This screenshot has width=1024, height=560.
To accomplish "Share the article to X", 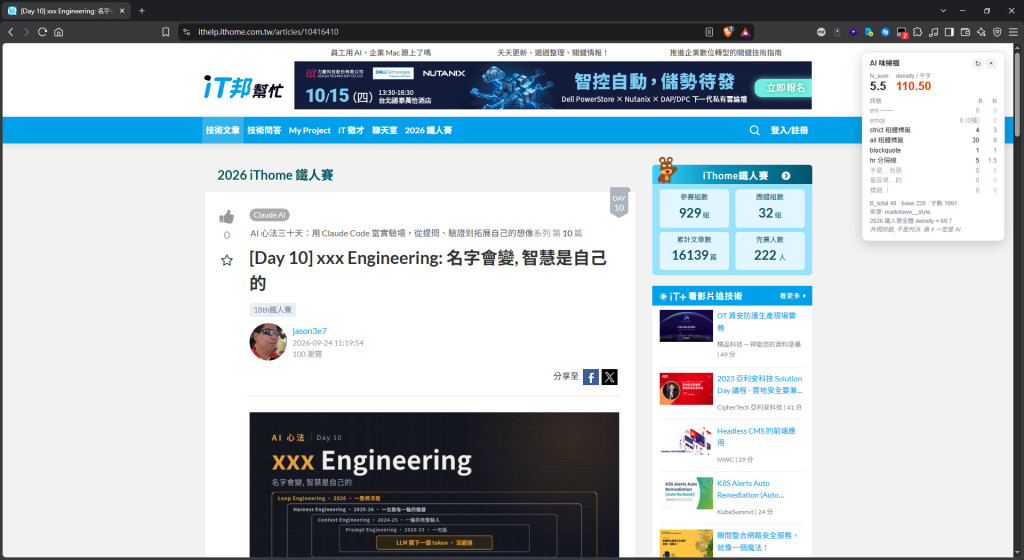I will click(609, 377).
